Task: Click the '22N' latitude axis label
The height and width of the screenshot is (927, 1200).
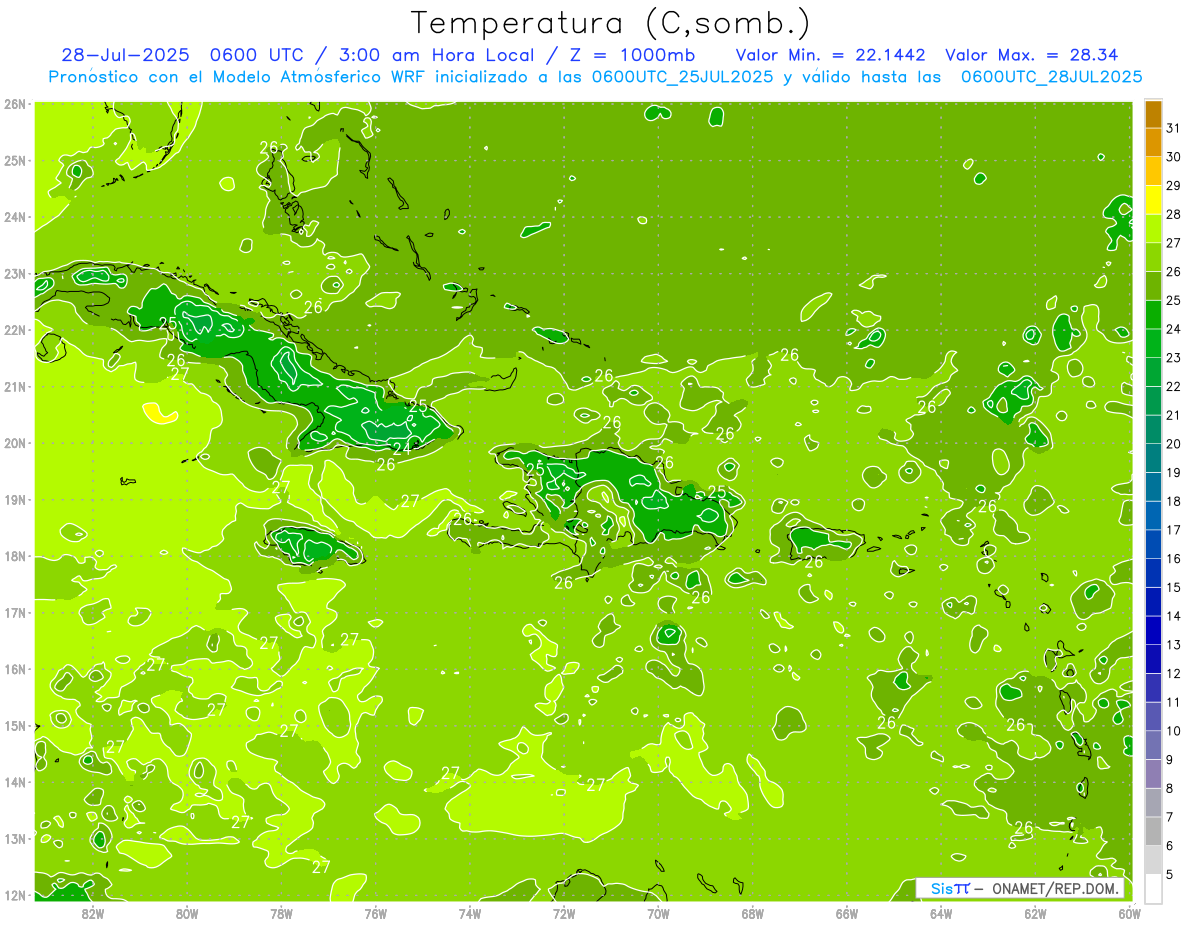Action: 14,330
